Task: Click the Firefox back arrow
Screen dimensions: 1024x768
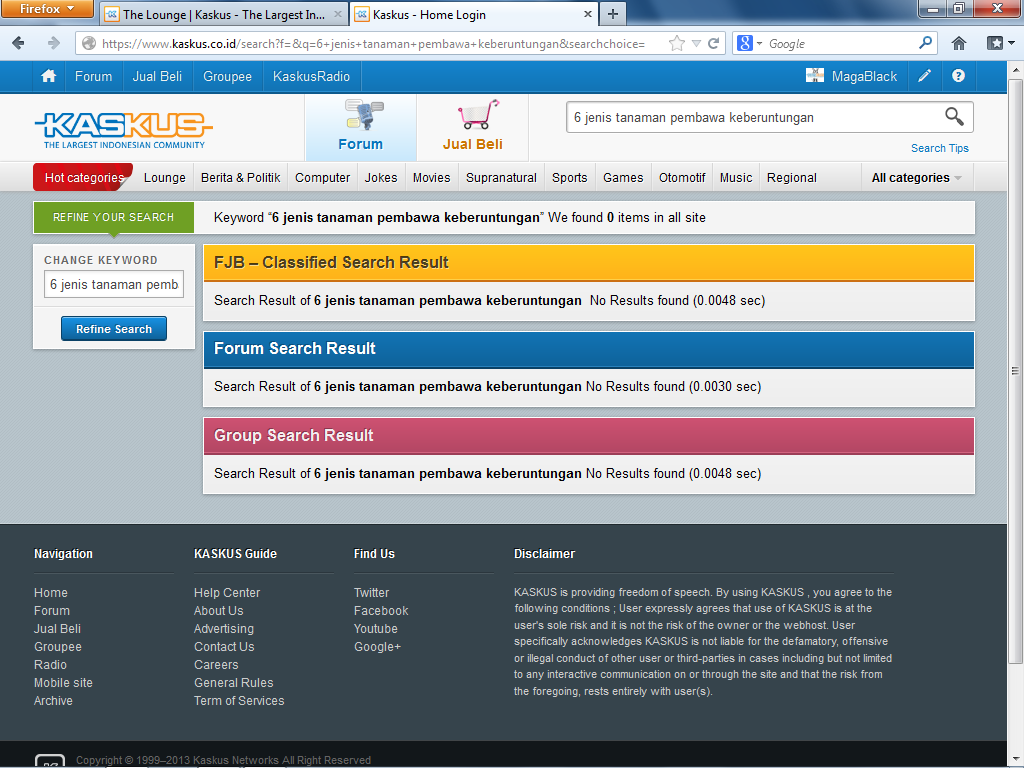Action: 18,43
